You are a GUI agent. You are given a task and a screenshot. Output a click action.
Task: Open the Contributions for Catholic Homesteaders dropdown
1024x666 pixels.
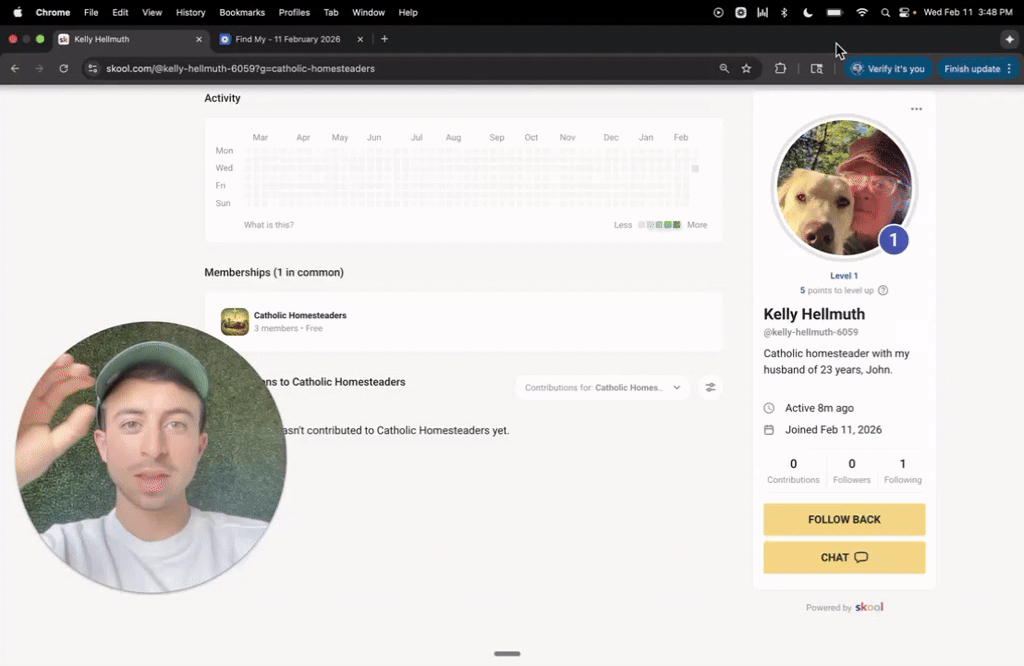tap(603, 387)
